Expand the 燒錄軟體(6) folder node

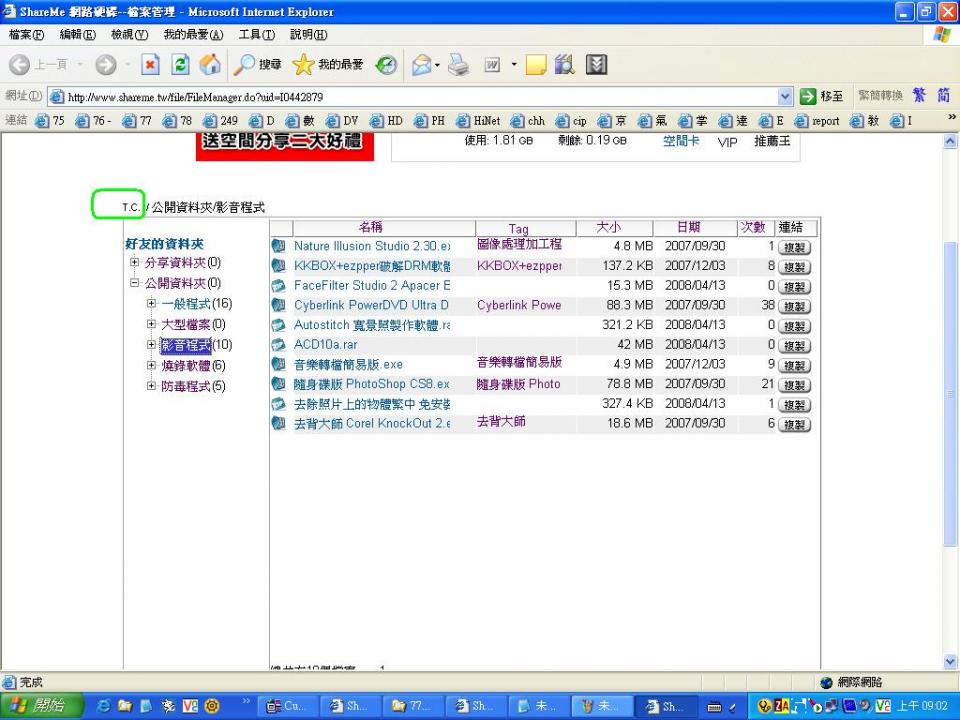[151, 366]
